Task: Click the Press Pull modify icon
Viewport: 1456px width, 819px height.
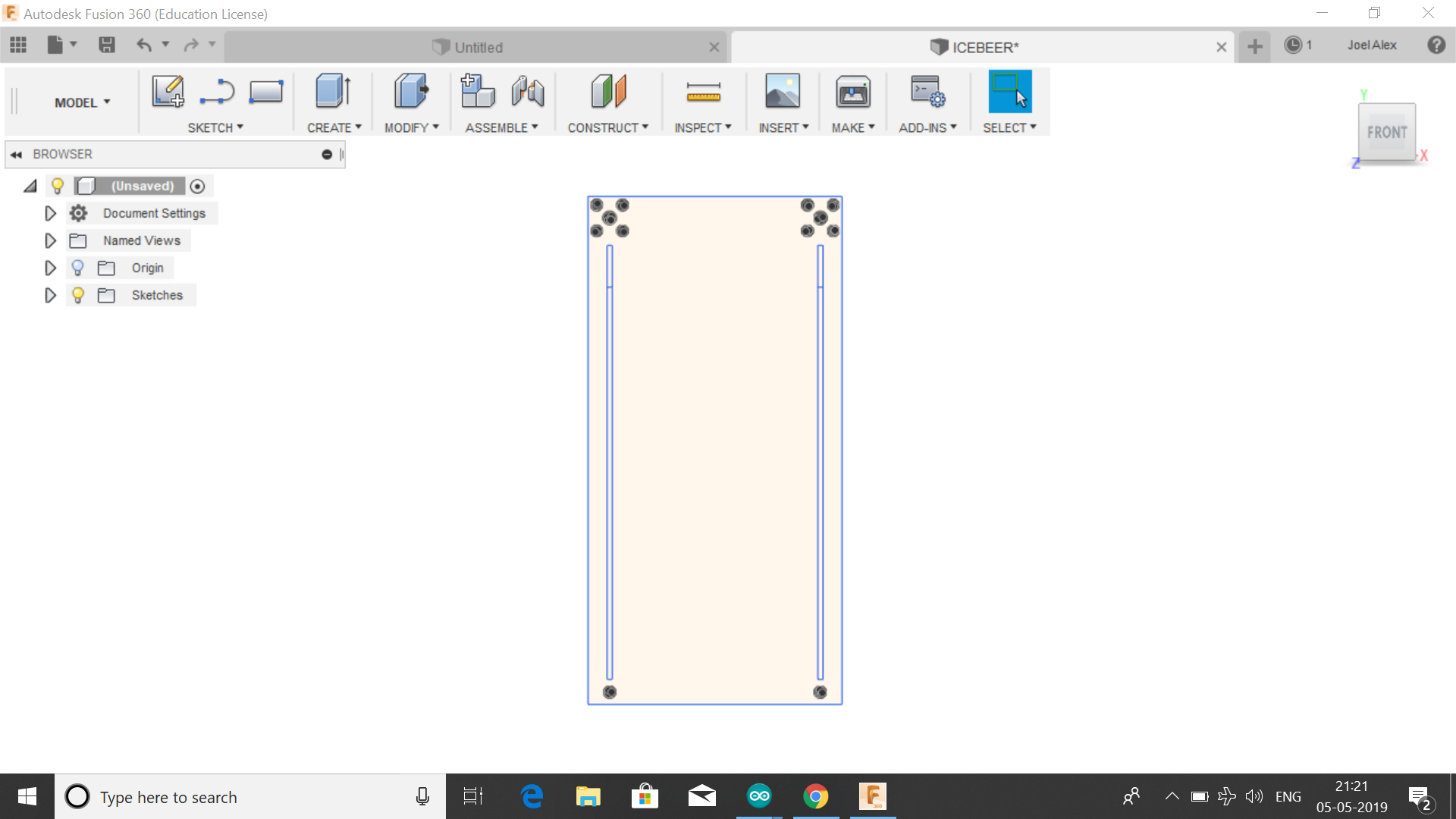Action: pos(410,92)
